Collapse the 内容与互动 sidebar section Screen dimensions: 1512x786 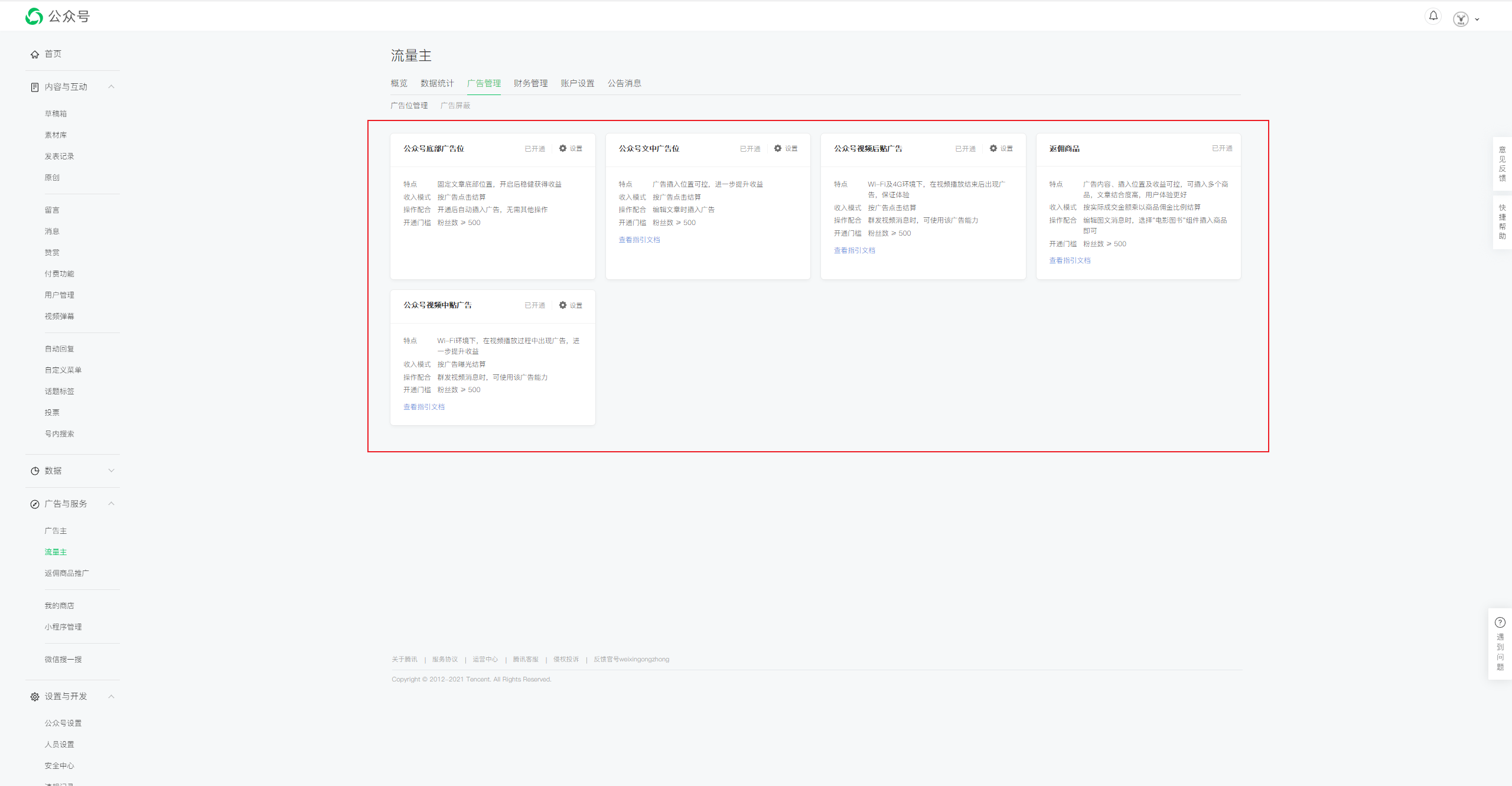coord(111,87)
